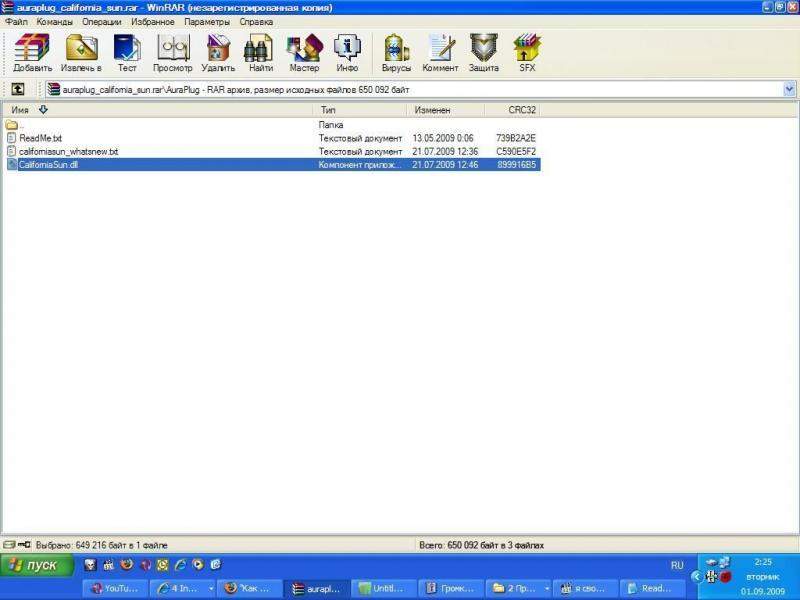The width and height of the screenshot is (800, 600).
Task: Open the пуск Start button
Action: tap(37, 565)
